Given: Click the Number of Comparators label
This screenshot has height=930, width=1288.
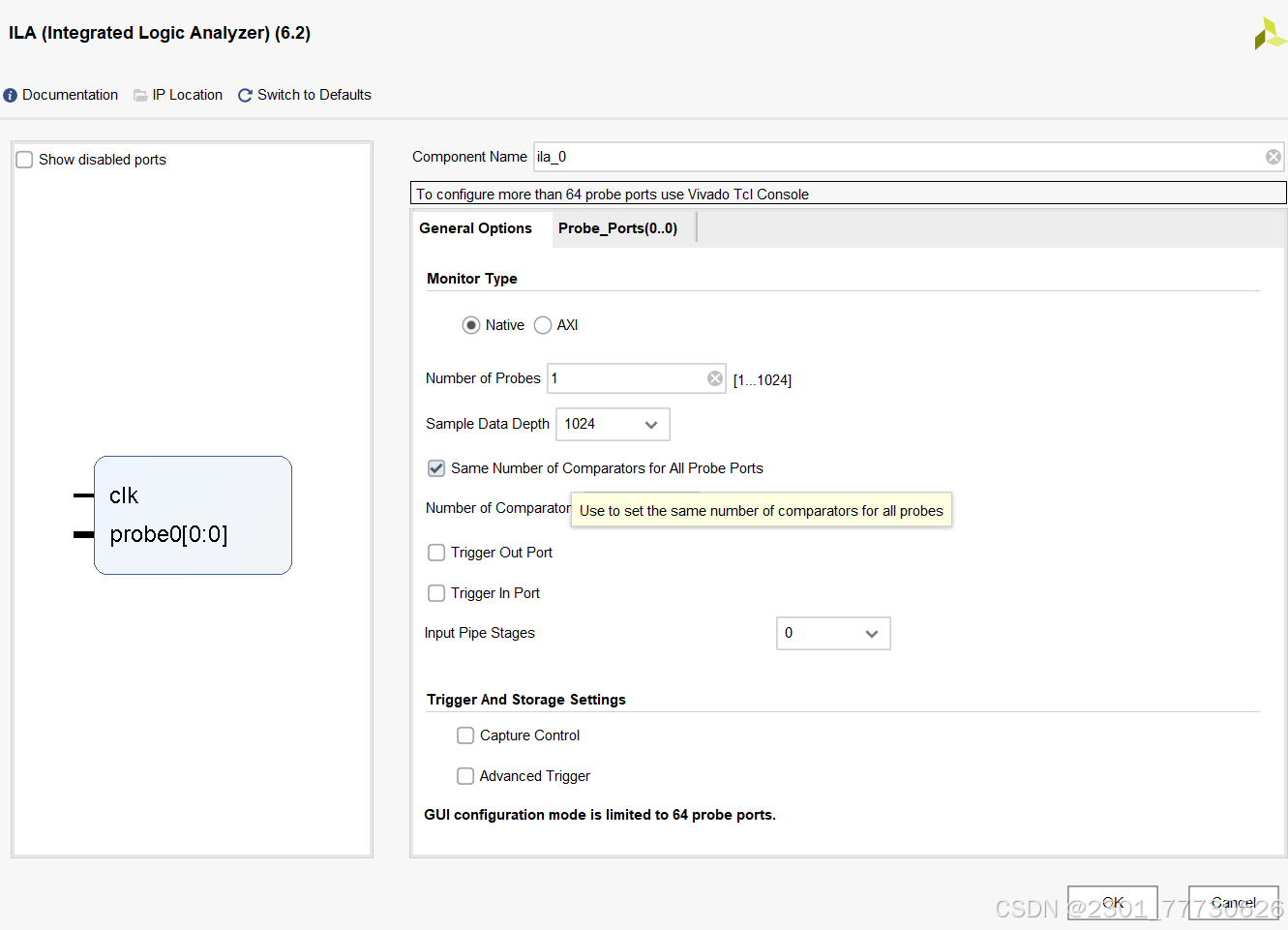Looking at the screenshot, I should coord(498,508).
